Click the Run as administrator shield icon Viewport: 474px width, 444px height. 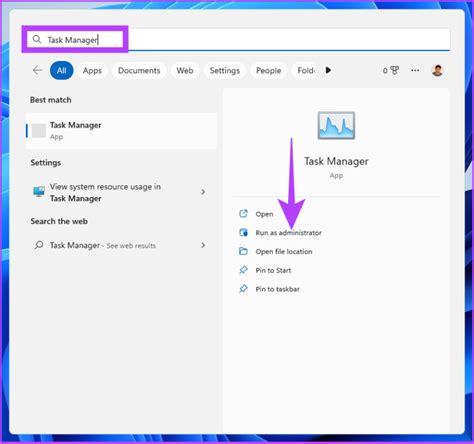[x=243, y=232]
